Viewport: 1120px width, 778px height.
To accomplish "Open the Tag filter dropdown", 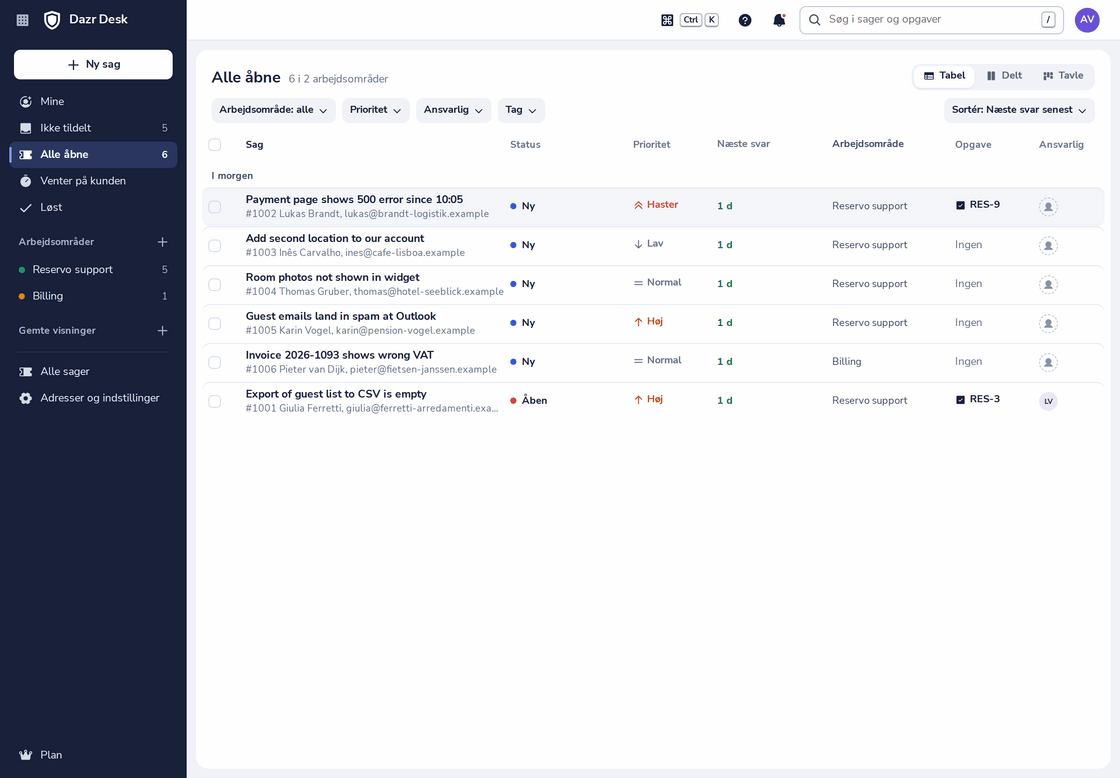I will (521, 110).
